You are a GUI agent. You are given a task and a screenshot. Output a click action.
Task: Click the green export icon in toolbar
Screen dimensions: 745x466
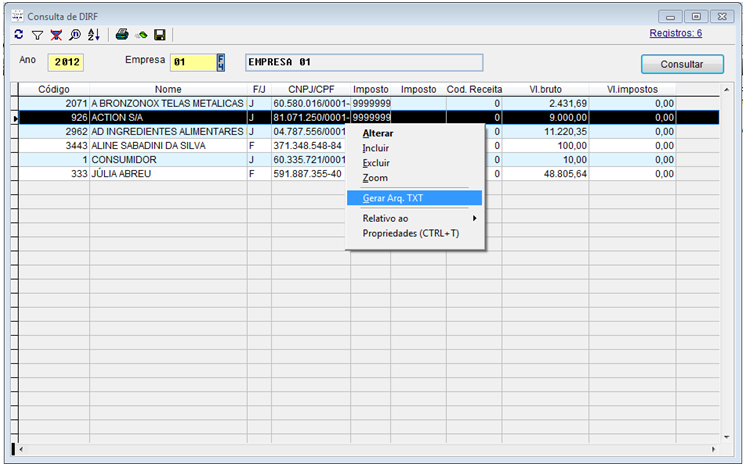(141, 35)
